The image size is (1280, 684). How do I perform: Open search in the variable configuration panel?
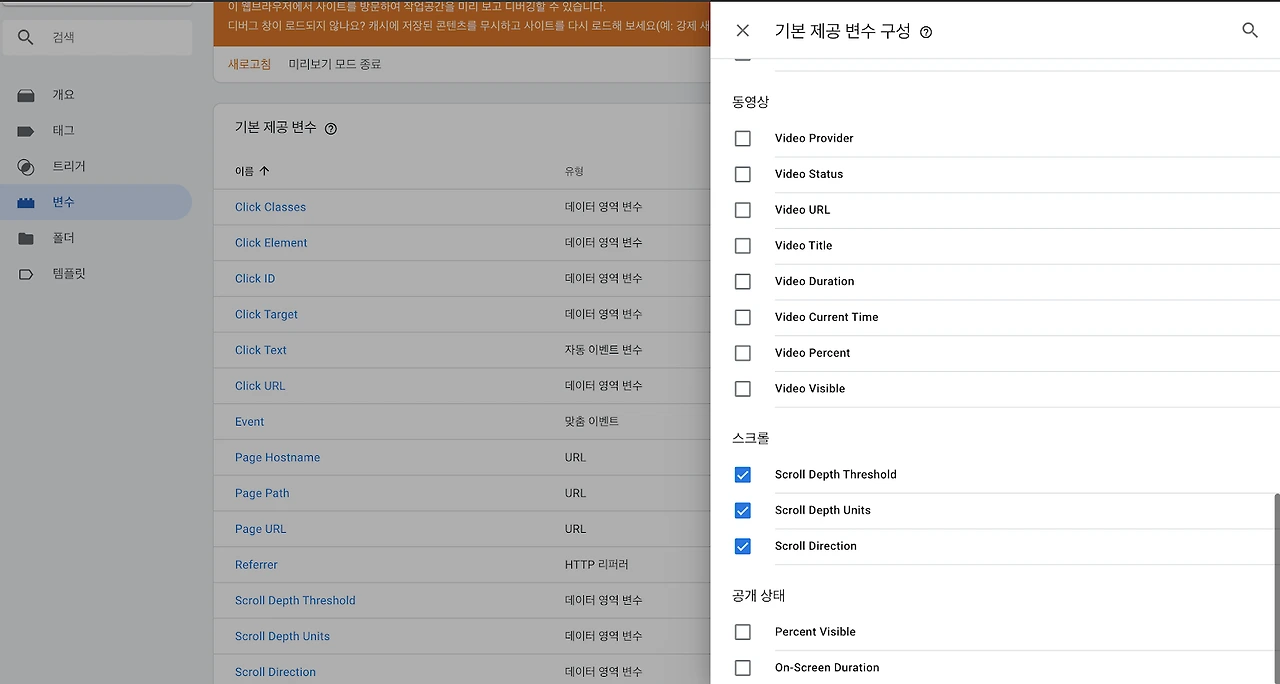click(1250, 31)
